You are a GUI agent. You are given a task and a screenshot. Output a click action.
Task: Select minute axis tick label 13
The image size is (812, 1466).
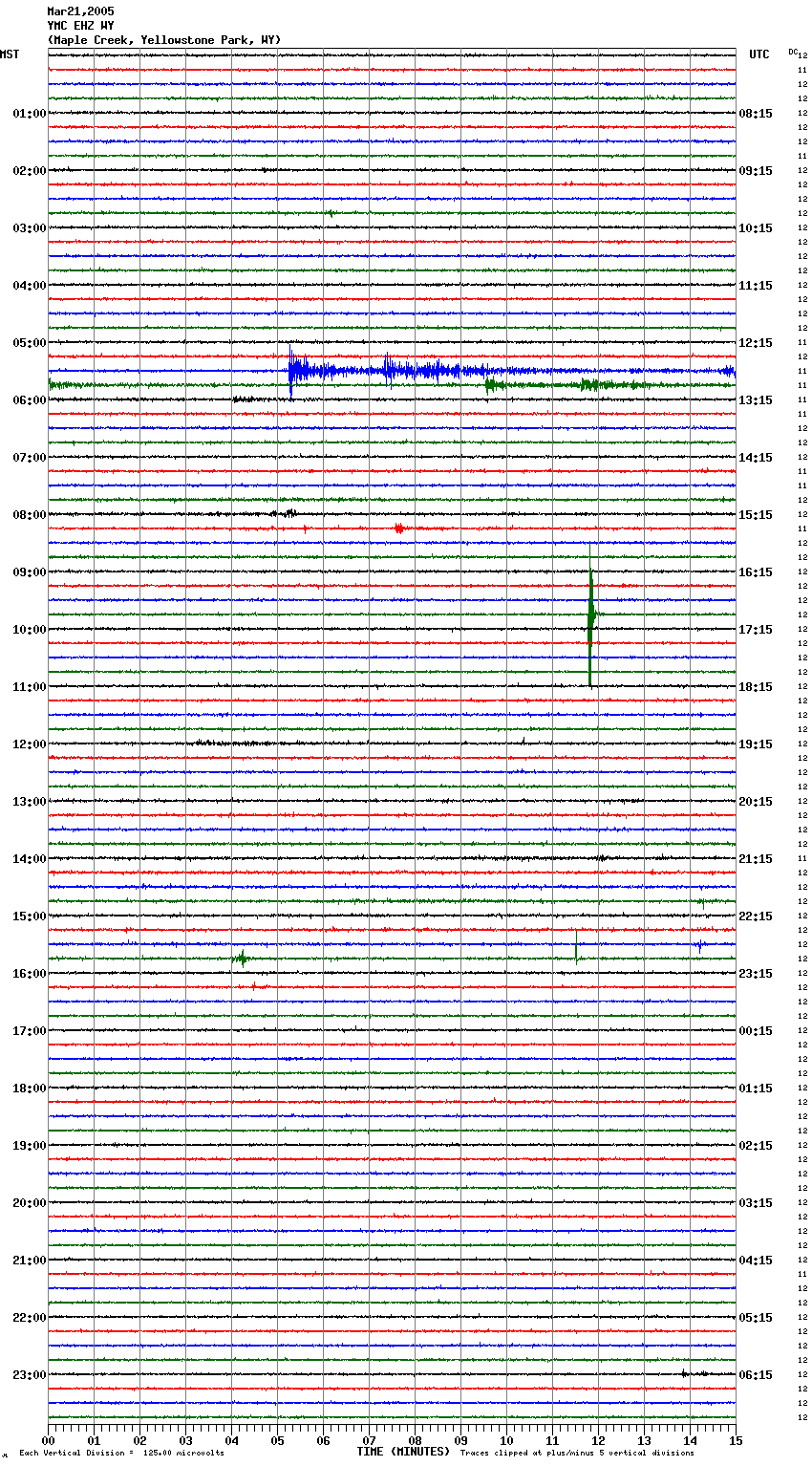[644, 1440]
